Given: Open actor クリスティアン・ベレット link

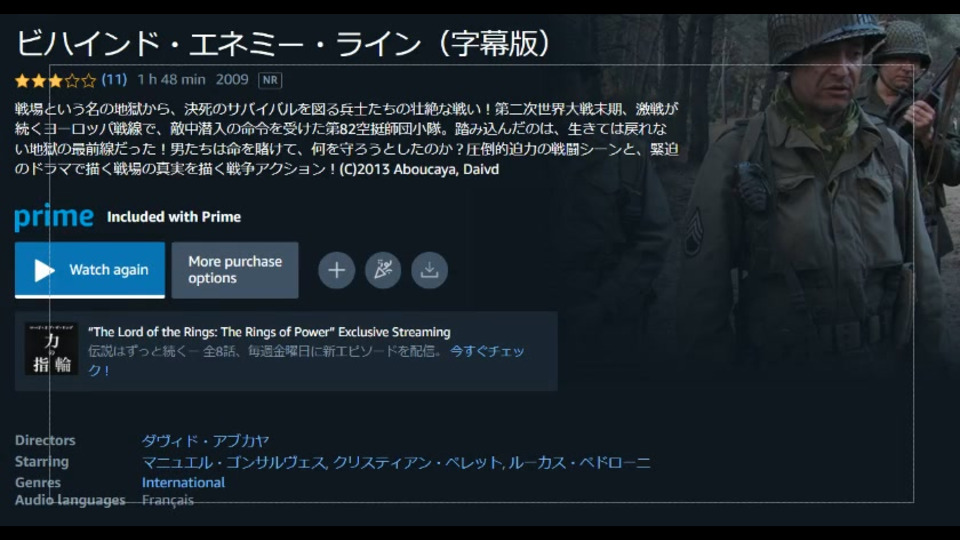Looking at the screenshot, I should 418,462.
